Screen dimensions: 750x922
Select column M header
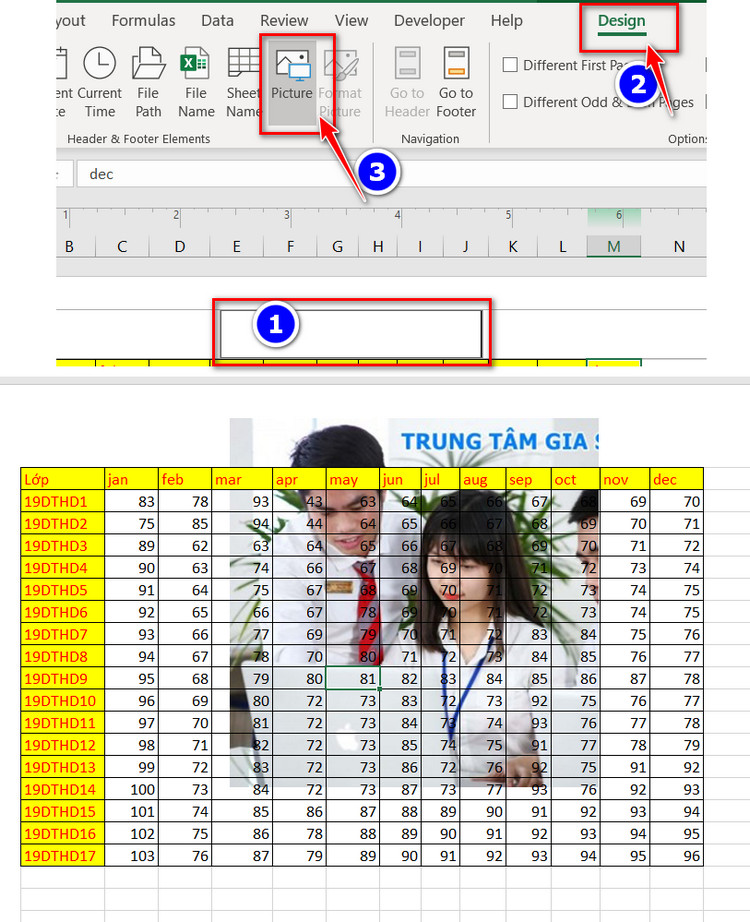(614, 246)
